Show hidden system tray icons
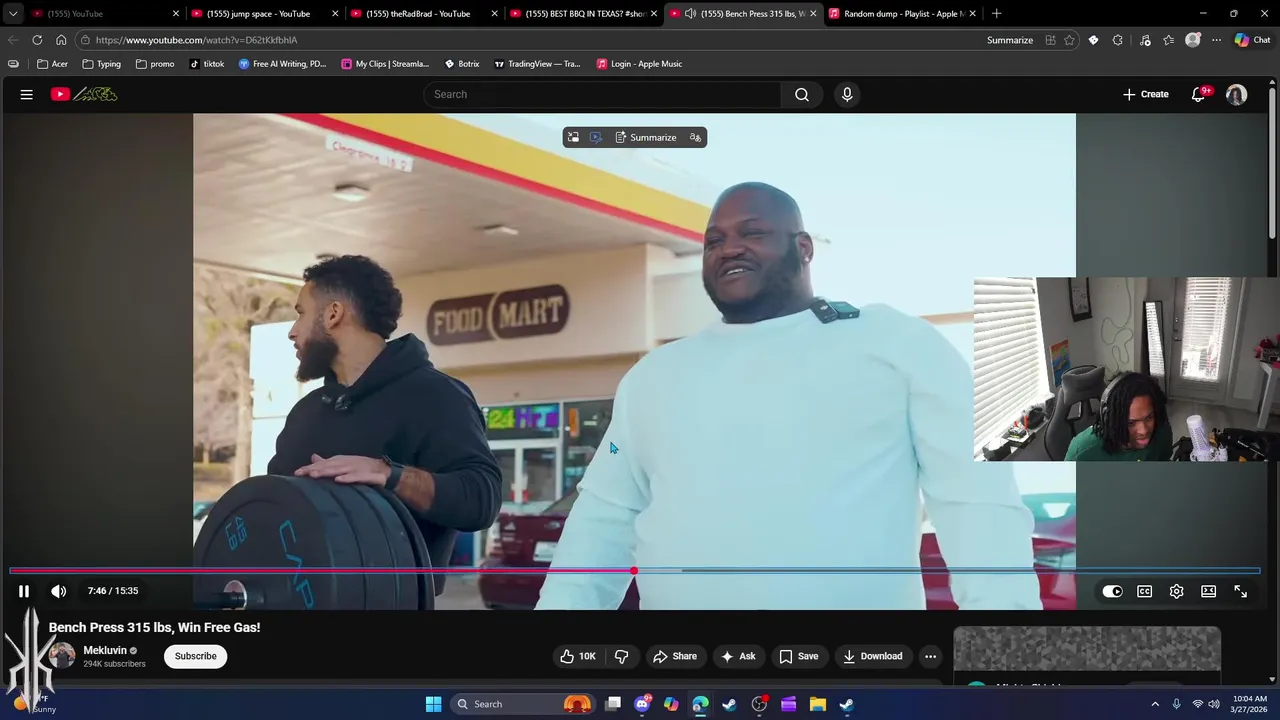The height and width of the screenshot is (720, 1280). pos(1155,704)
